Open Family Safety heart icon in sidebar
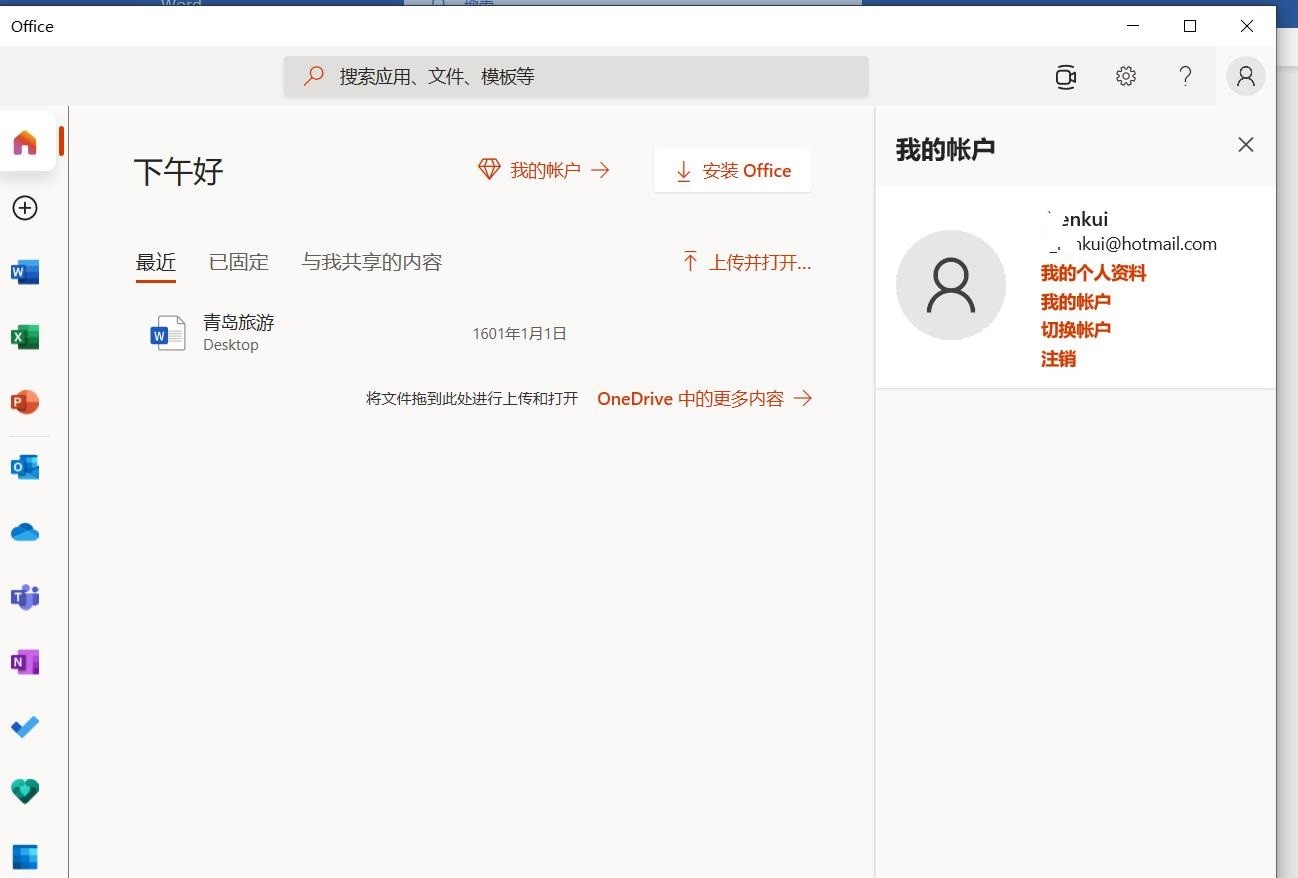Viewport: 1298px width, 878px height. point(25,792)
